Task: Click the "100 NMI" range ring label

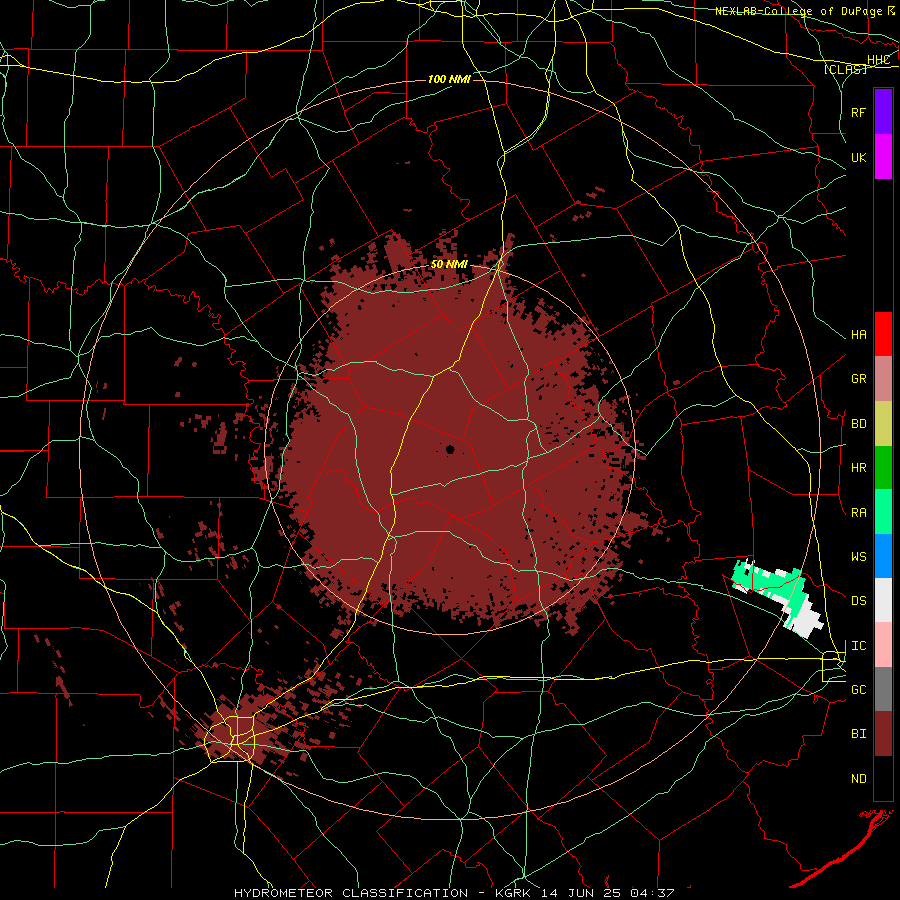Action: coord(449,79)
